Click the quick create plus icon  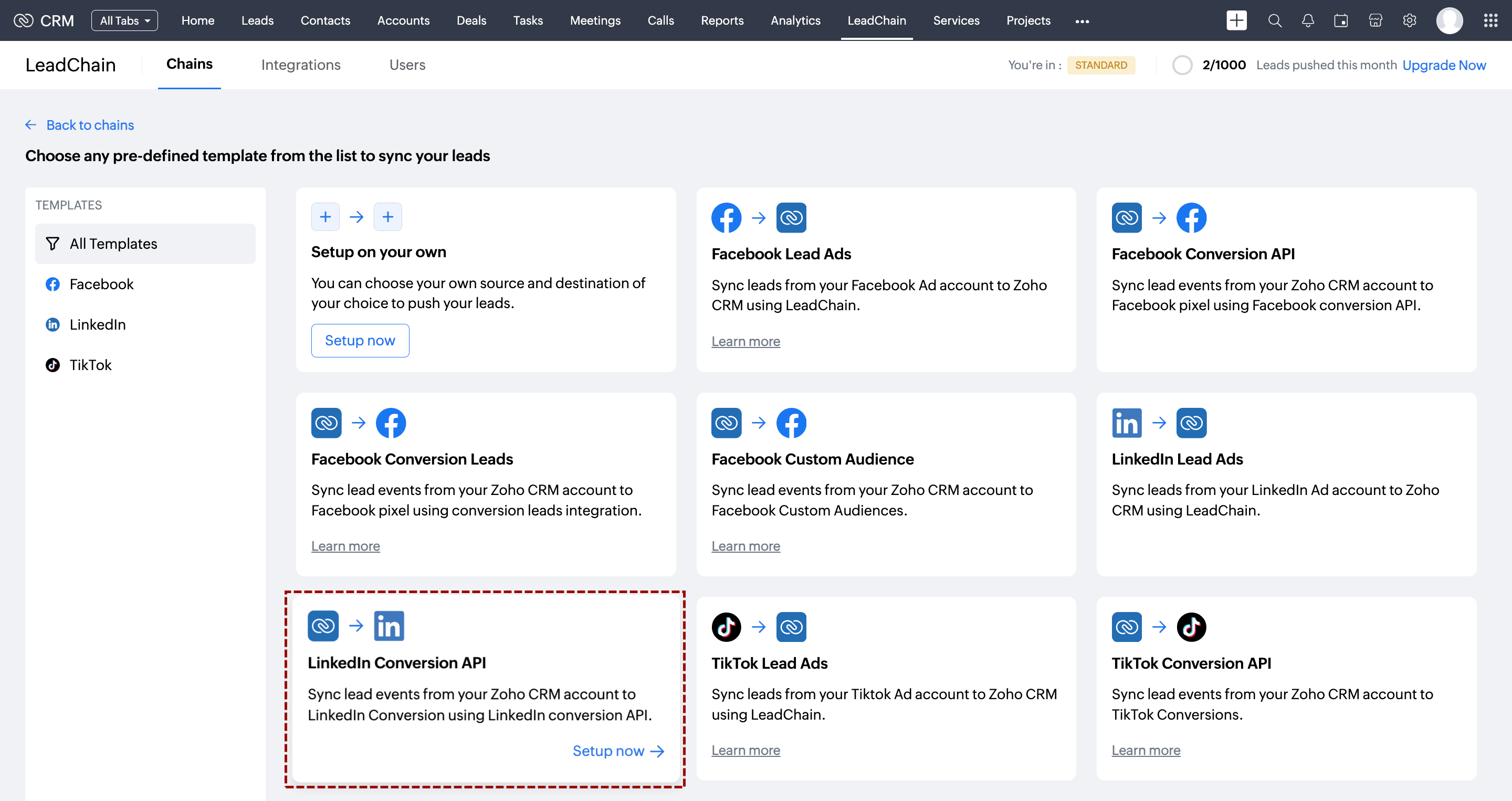(1236, 20)
